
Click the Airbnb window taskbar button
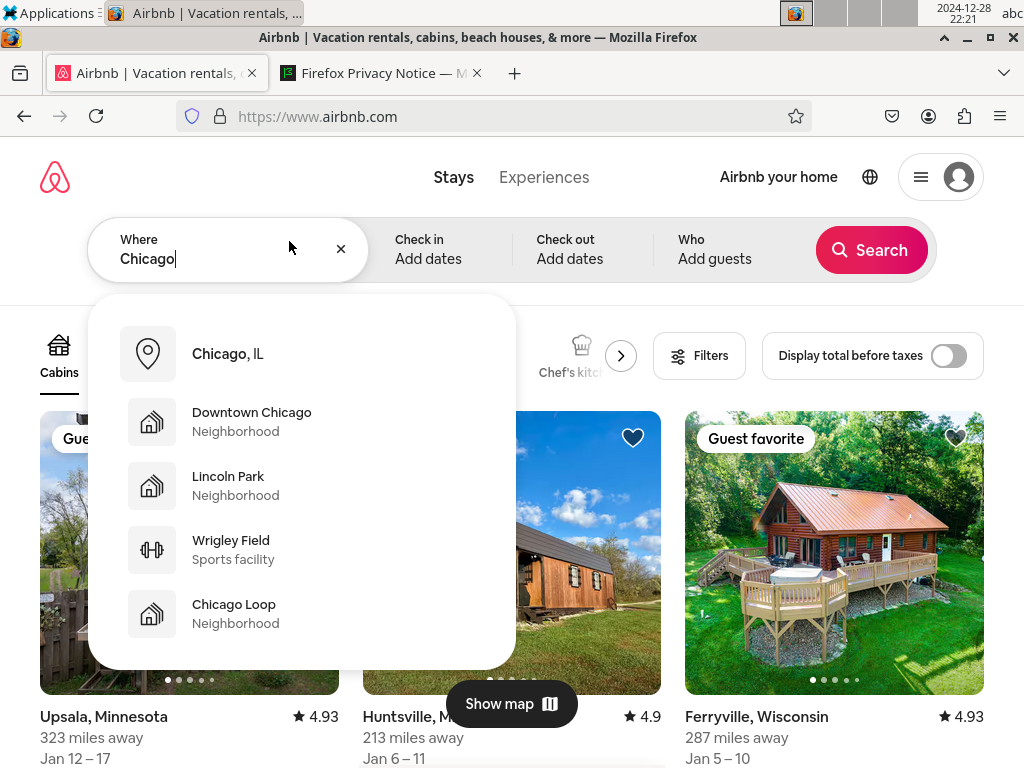pyautogui.click(x=204, y=13)
